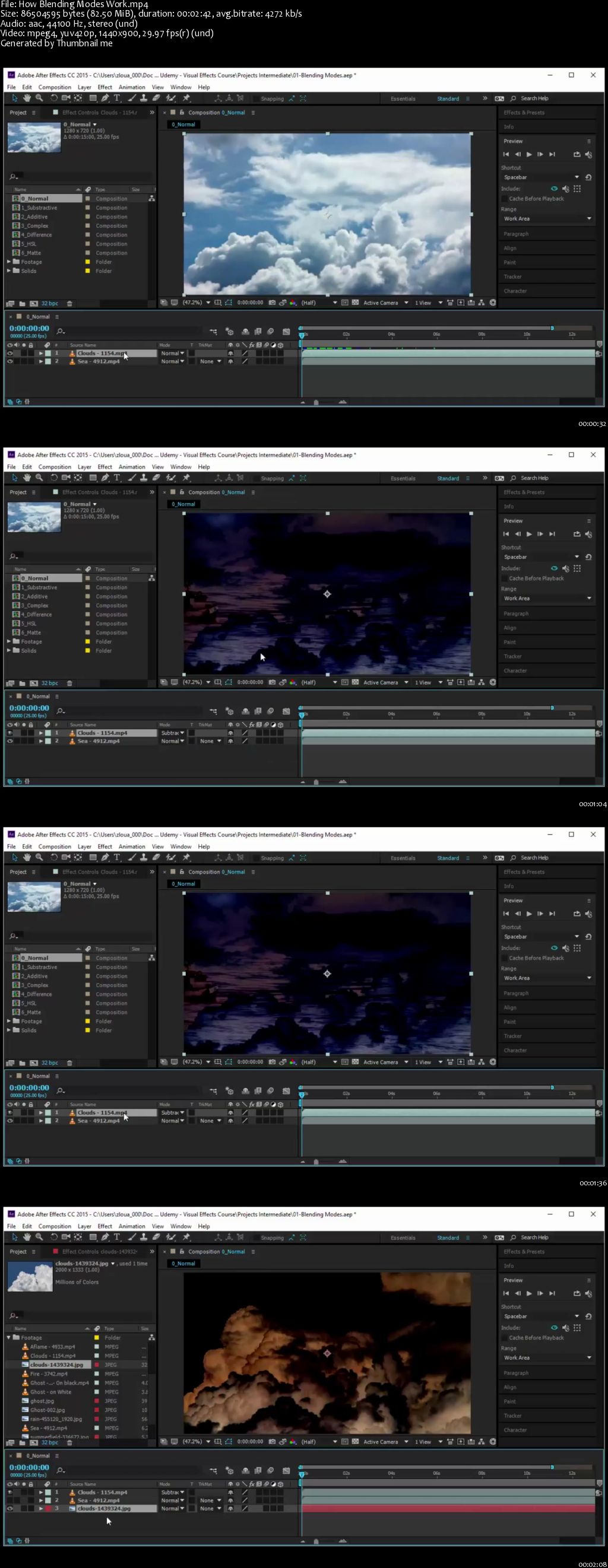This screenshot has height=1568, width=608.
Task: Select the Pen tool in the 00:00:32 frame
Action: [x=106, y=98]
